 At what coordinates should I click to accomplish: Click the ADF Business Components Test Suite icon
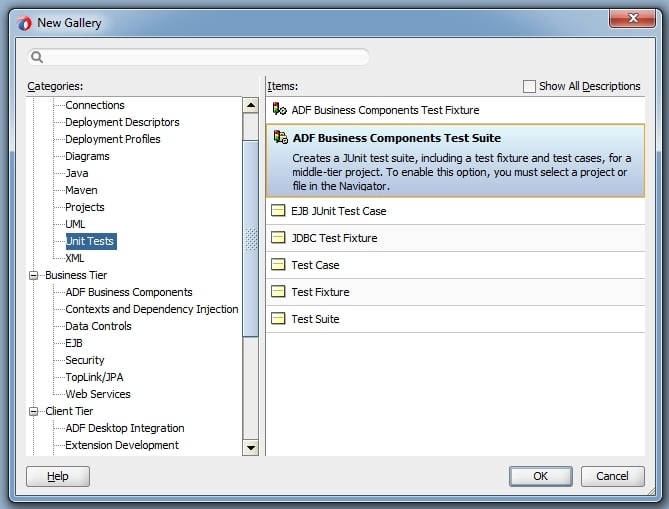280,137
